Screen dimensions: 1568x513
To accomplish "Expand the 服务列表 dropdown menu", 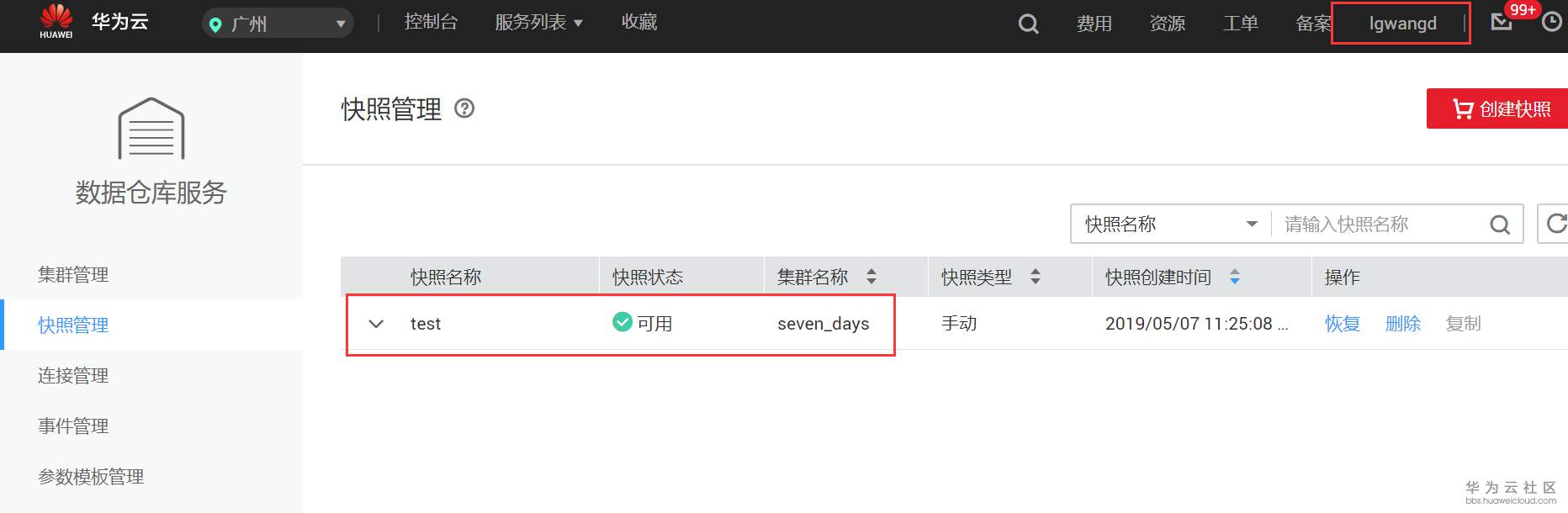I will (539, 23).
